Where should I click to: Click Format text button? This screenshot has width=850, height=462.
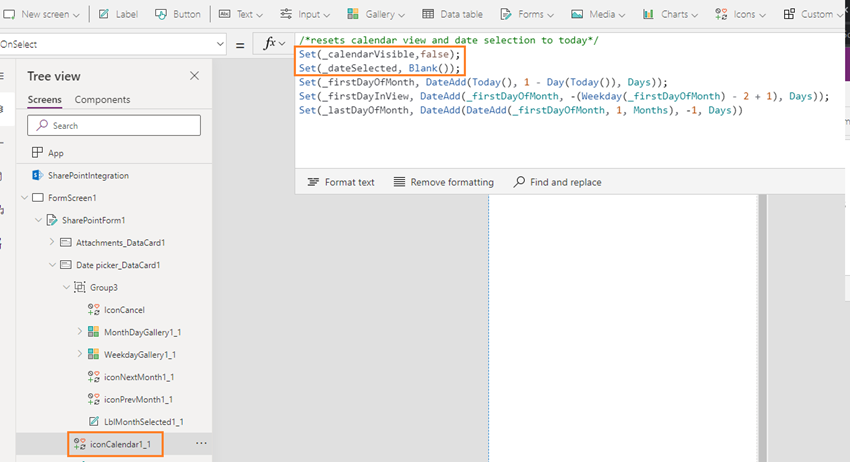[x=341, y=182]
